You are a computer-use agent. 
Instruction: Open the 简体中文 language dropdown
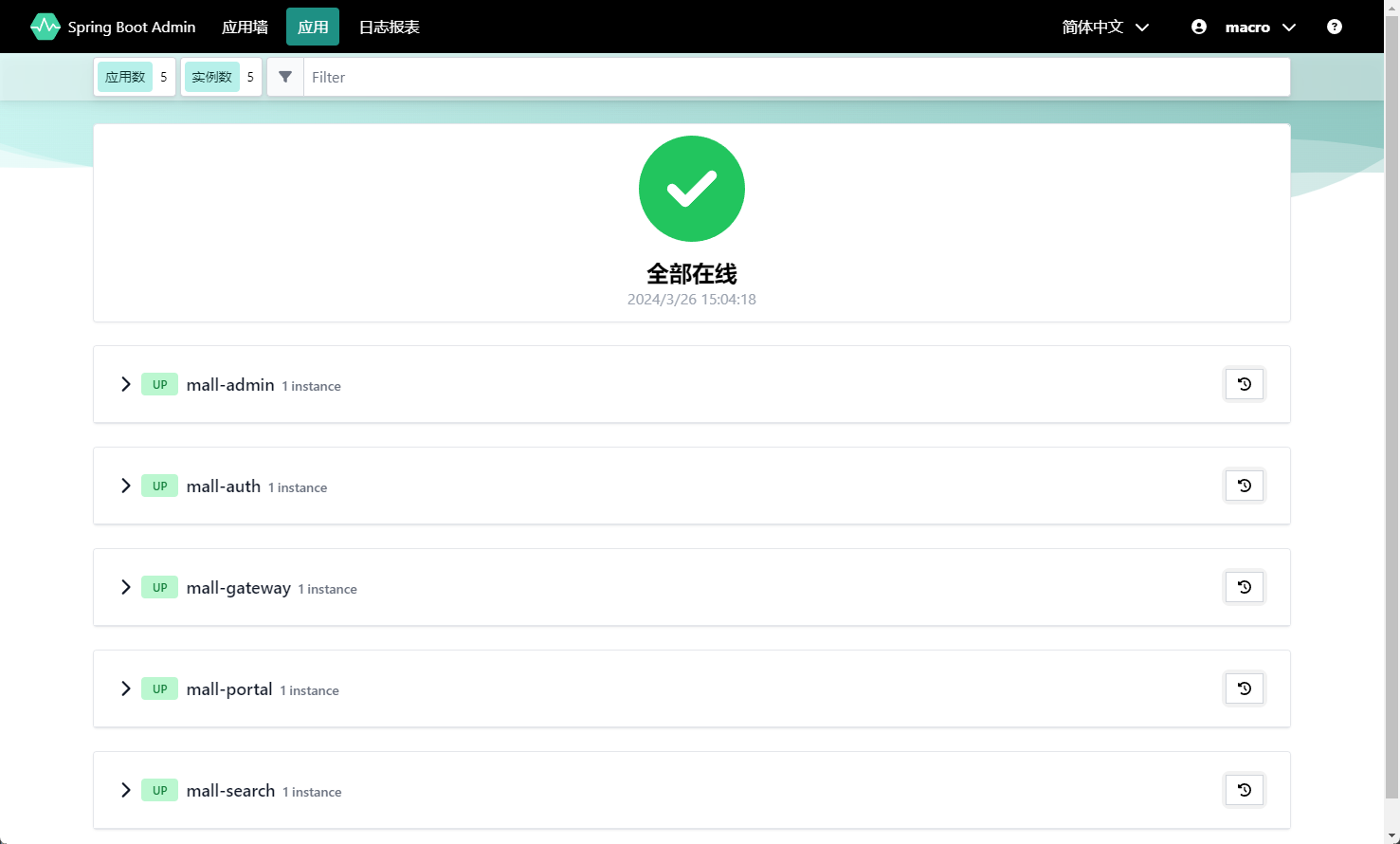point(1105,27)
